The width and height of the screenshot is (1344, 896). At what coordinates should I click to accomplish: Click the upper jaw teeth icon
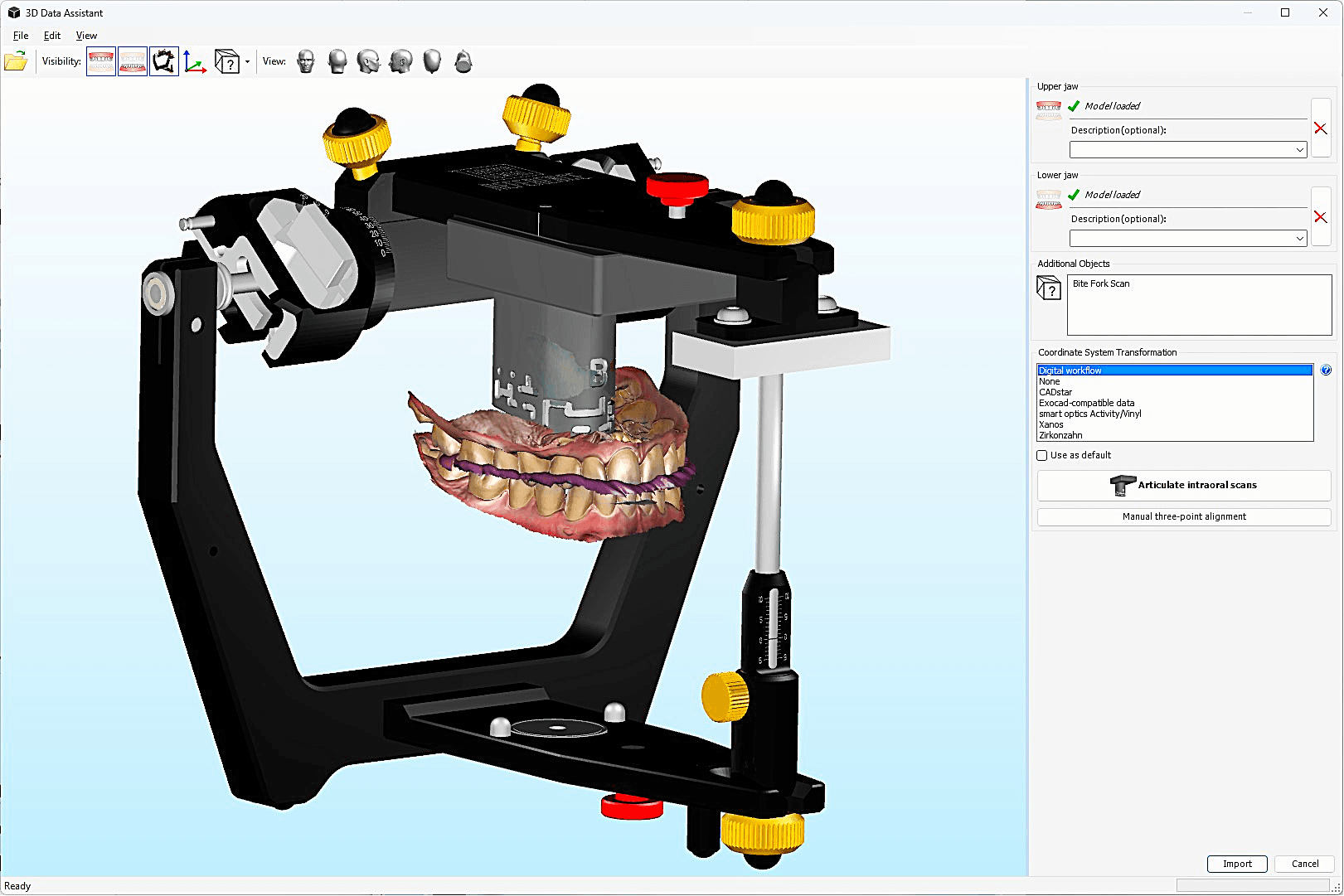tap(1049, 110)
